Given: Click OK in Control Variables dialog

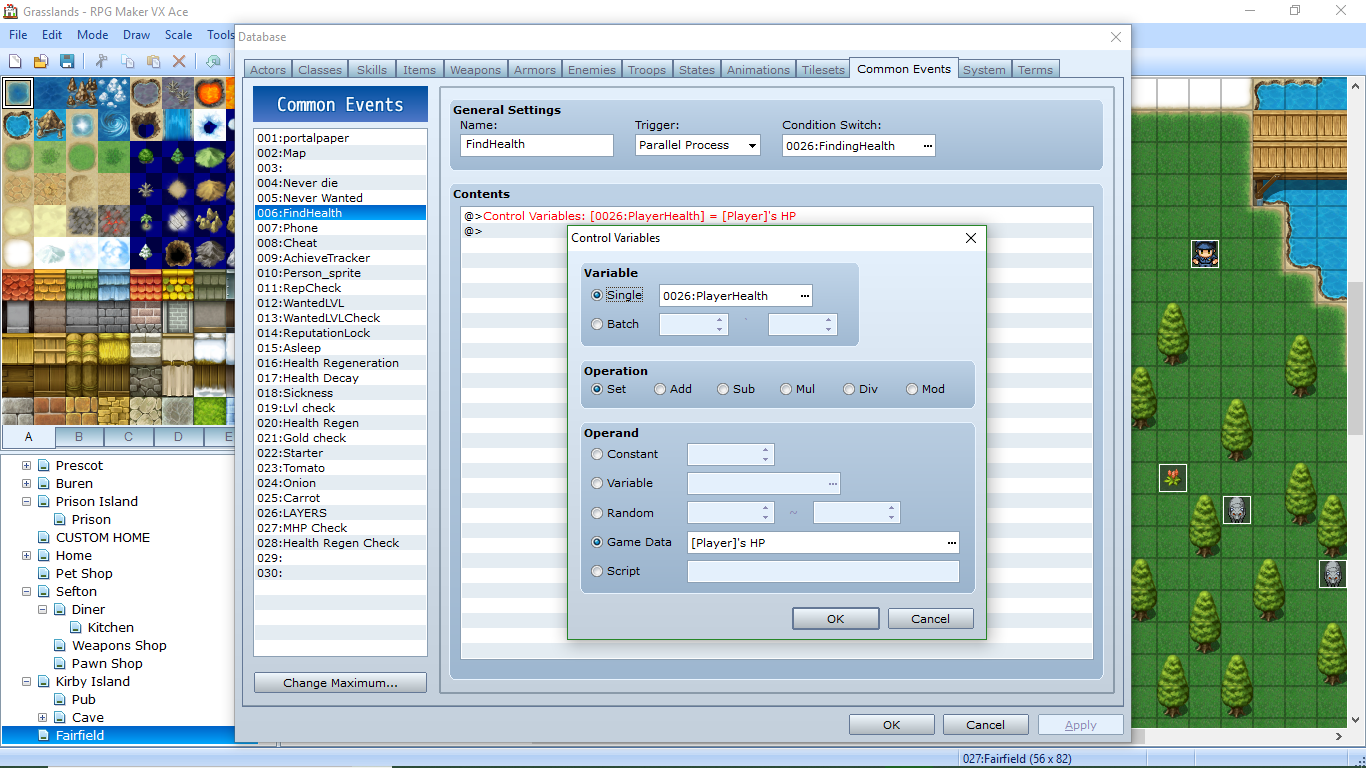Looking at the screenshot, I should point(835,618).
